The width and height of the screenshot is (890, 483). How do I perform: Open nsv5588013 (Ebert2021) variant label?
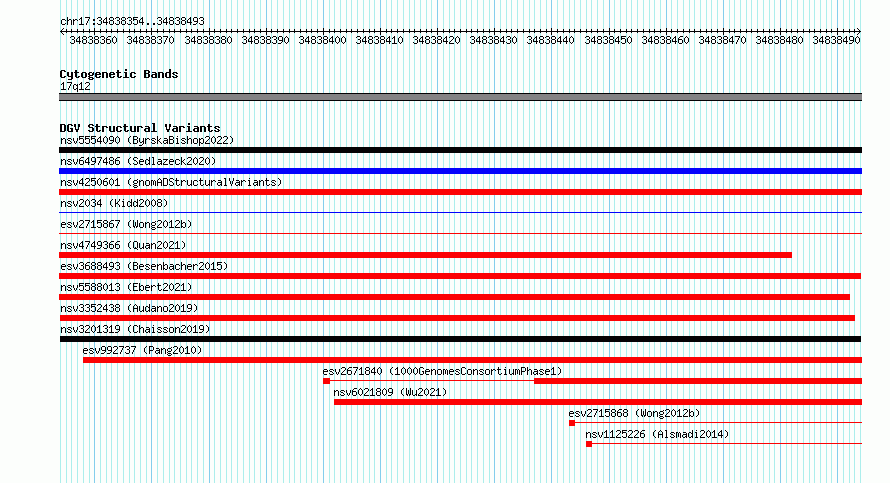click(x=126, y=287)
